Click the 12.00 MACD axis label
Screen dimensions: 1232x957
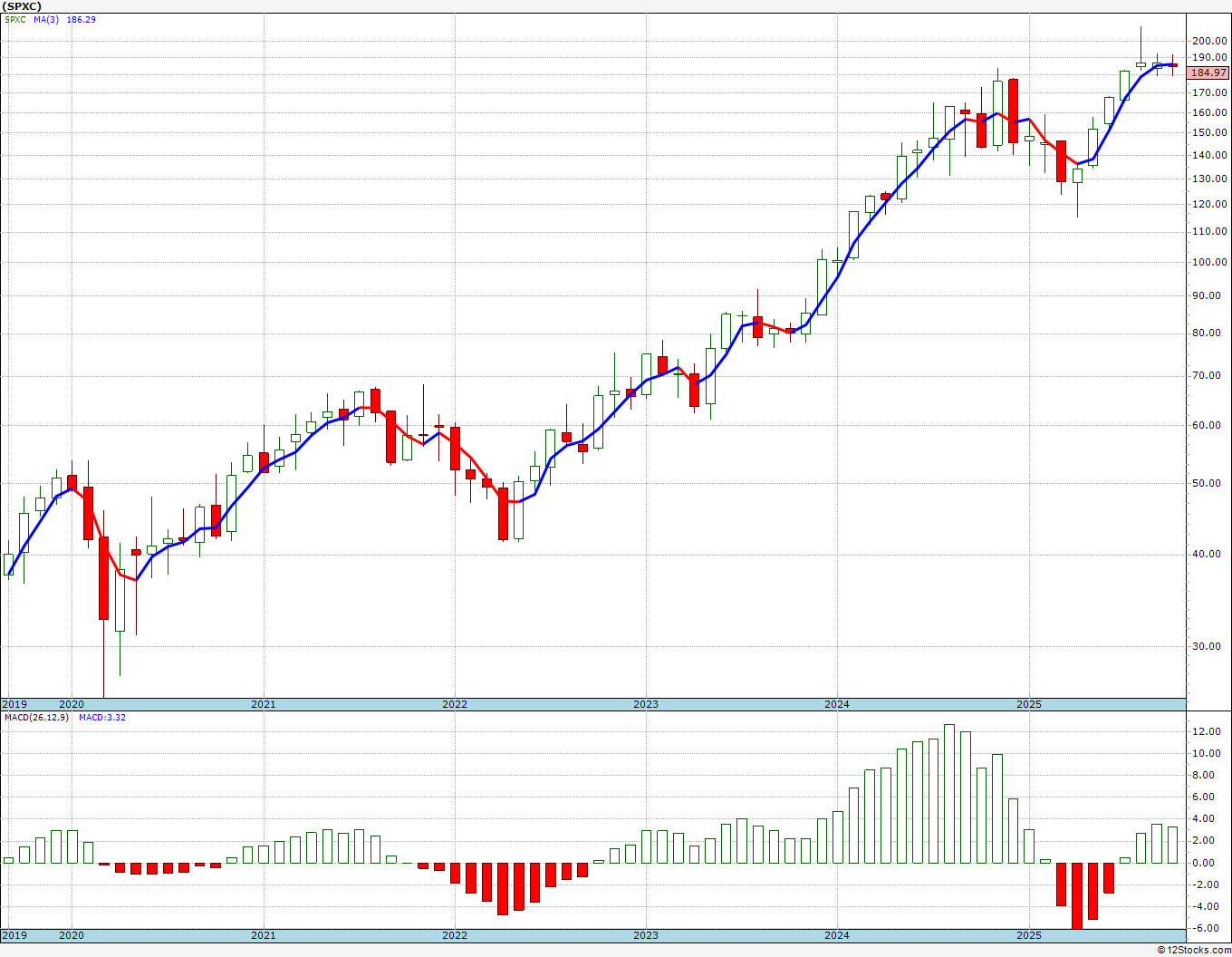[1206, 731]
